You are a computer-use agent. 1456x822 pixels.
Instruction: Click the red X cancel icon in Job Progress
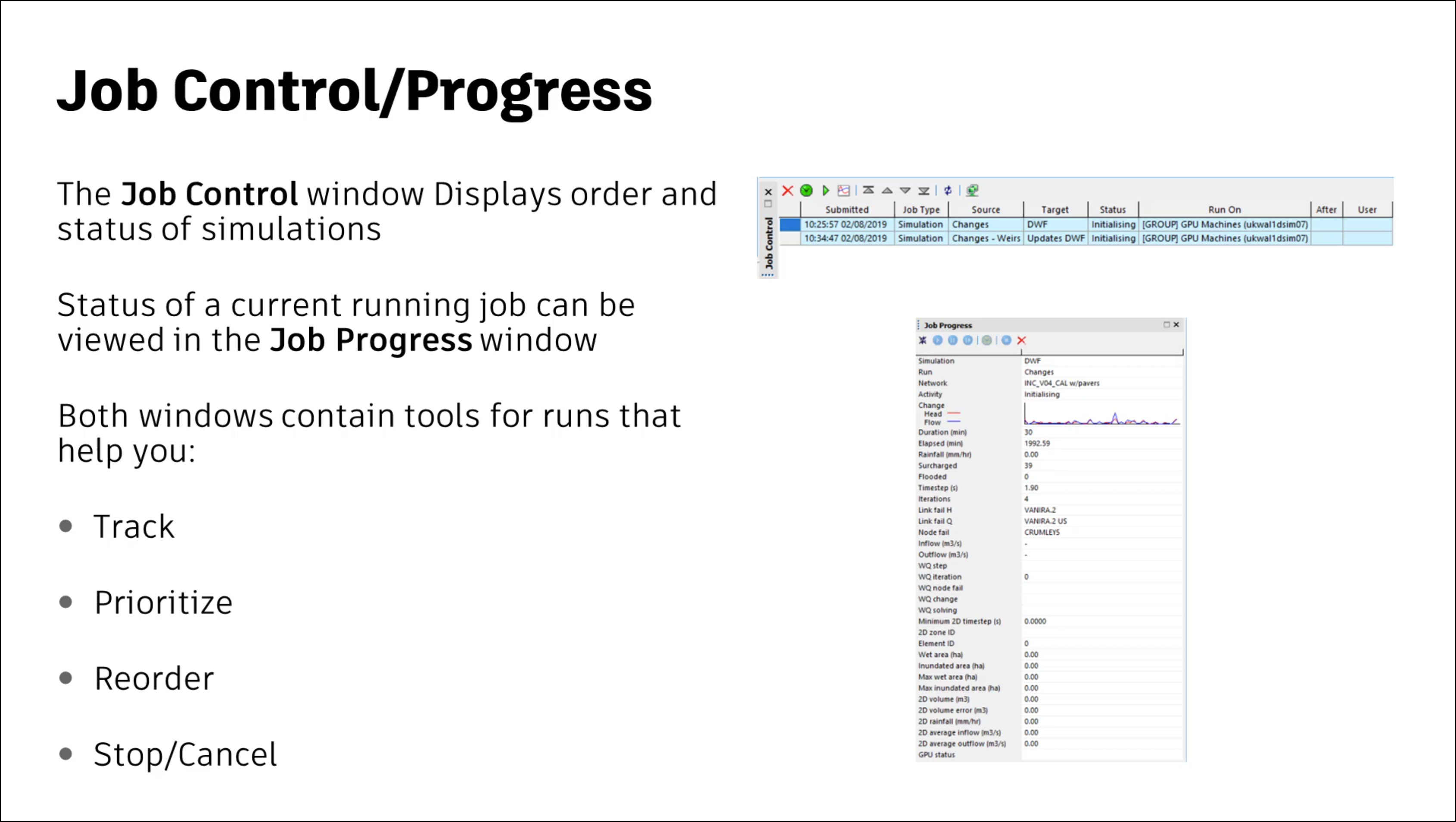click(x=1021, y=340)
